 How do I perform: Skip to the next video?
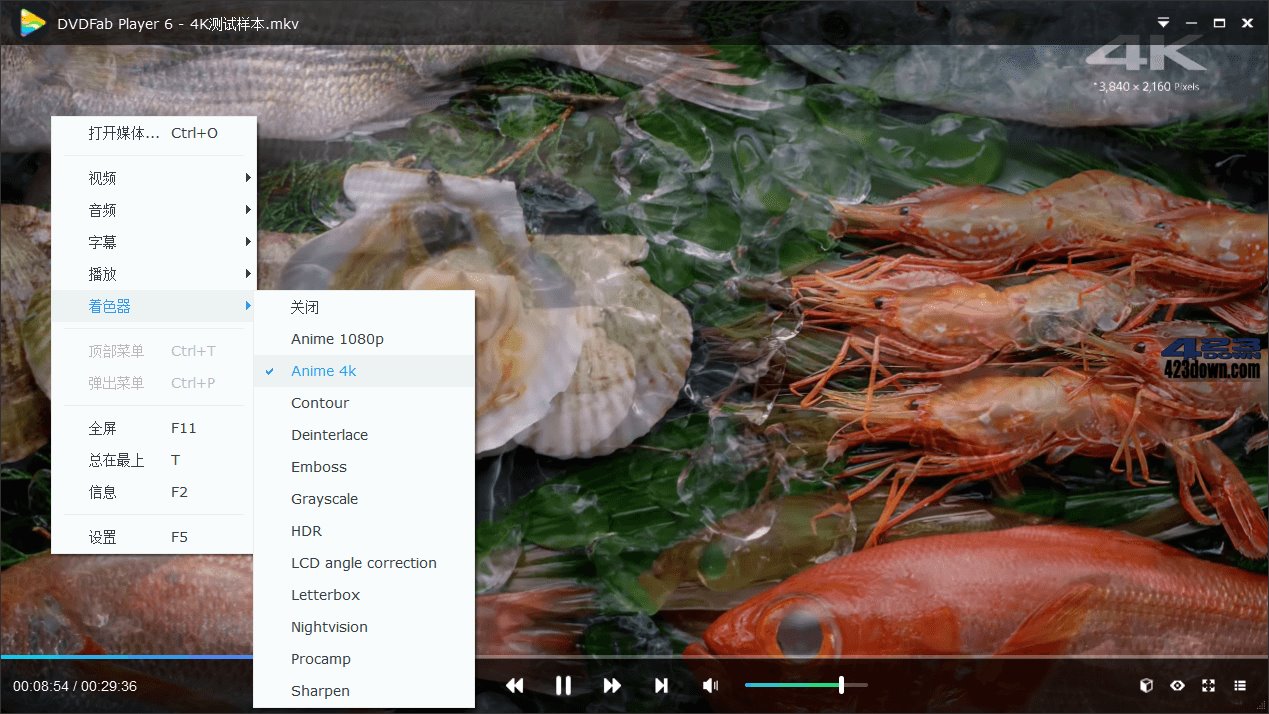point(661,685)
